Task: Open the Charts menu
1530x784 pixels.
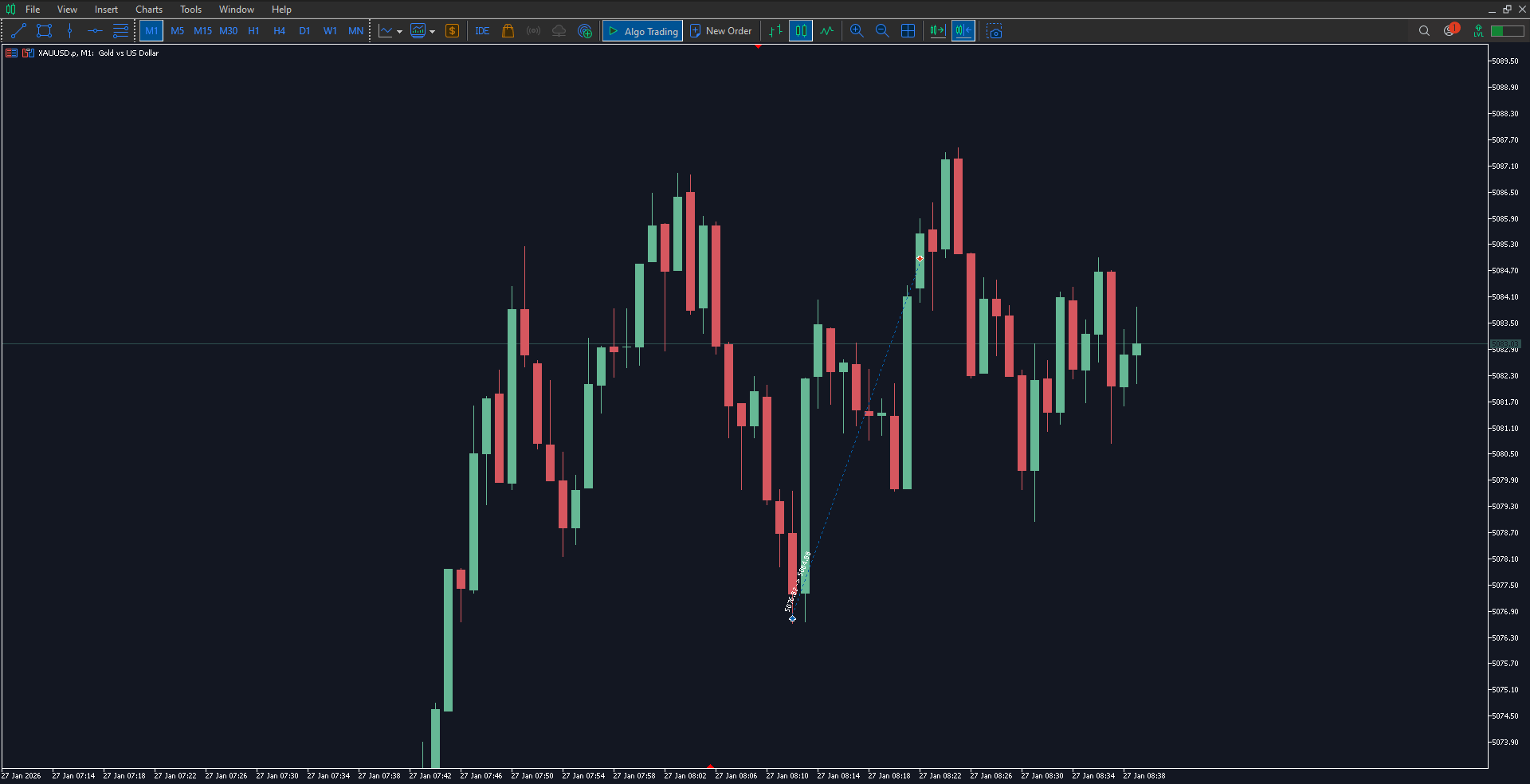Action: [x=149, y=10]
